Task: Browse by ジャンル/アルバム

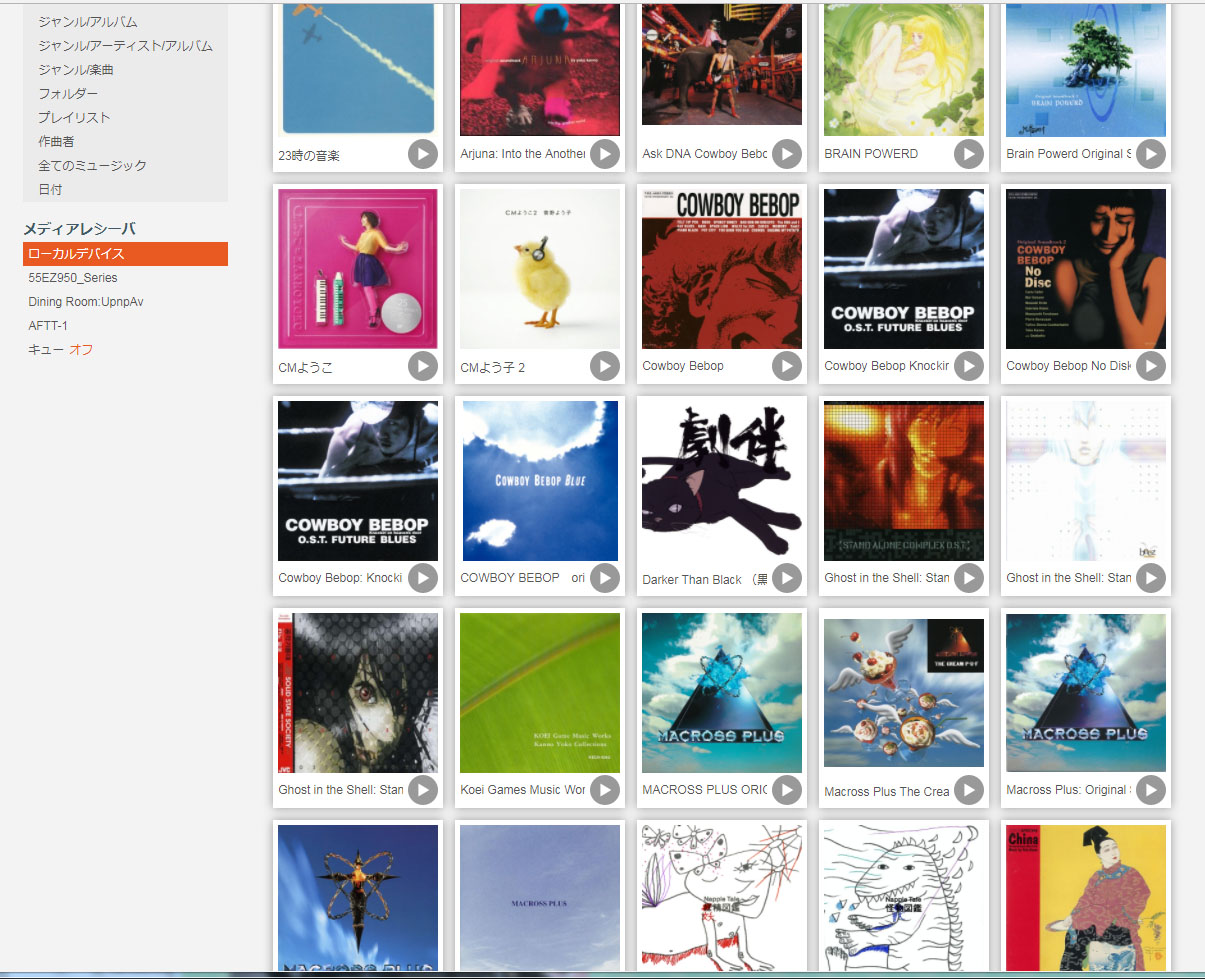Action: [88, 21]
